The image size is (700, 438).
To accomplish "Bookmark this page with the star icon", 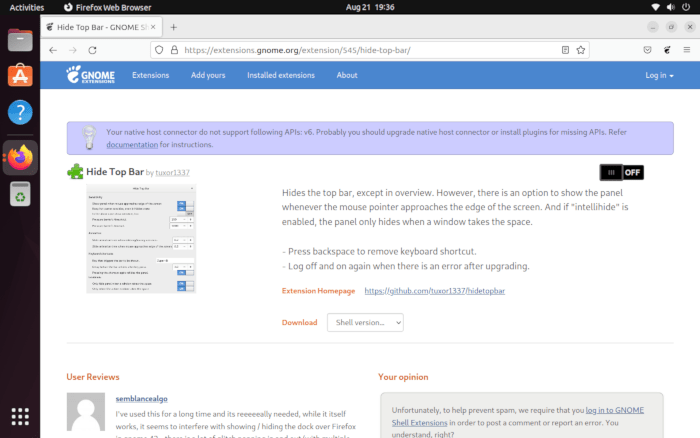I will click(580, 50).
